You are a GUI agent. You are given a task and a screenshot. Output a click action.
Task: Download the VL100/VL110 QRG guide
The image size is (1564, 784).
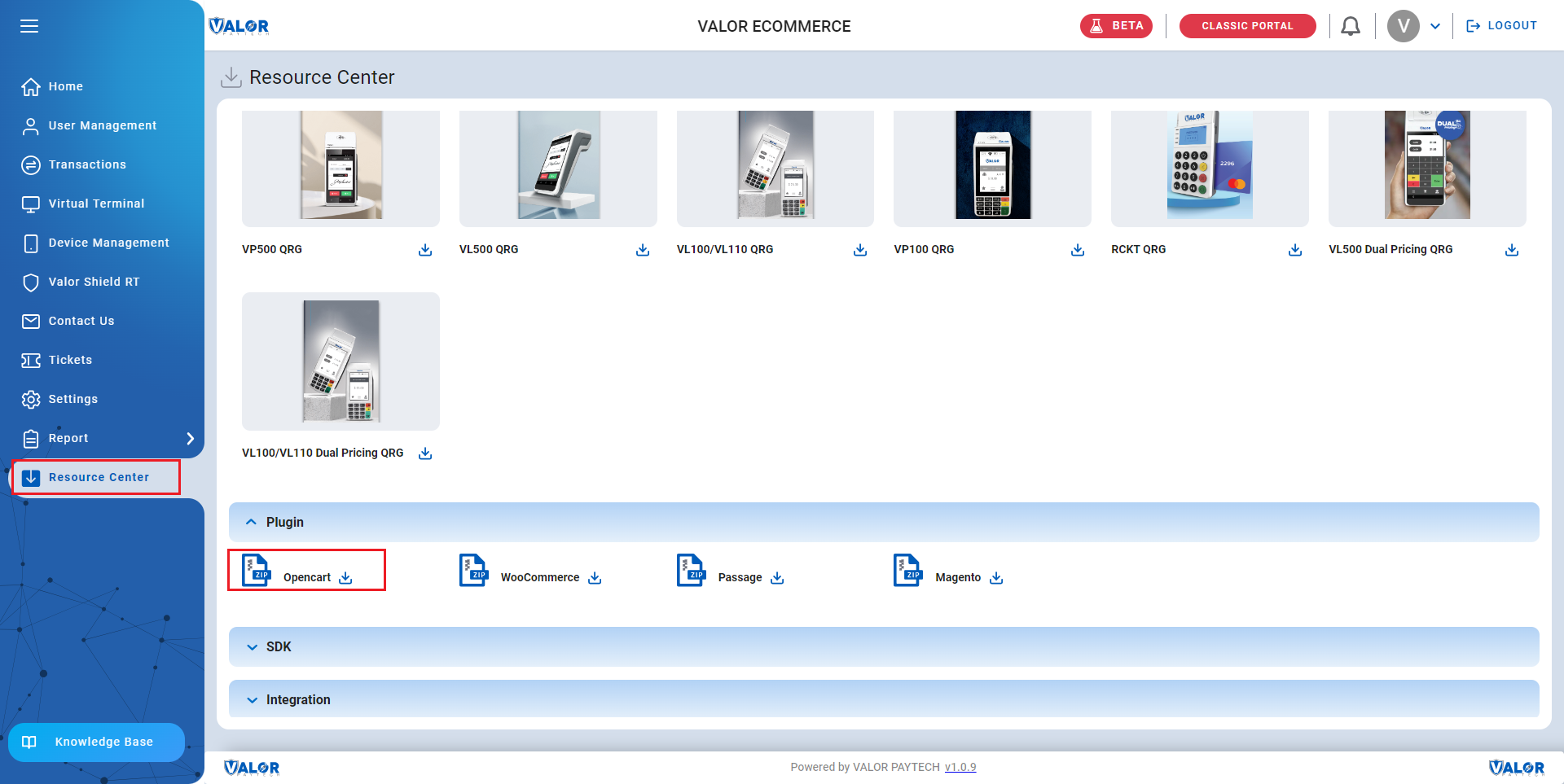[x=860, y=250]
